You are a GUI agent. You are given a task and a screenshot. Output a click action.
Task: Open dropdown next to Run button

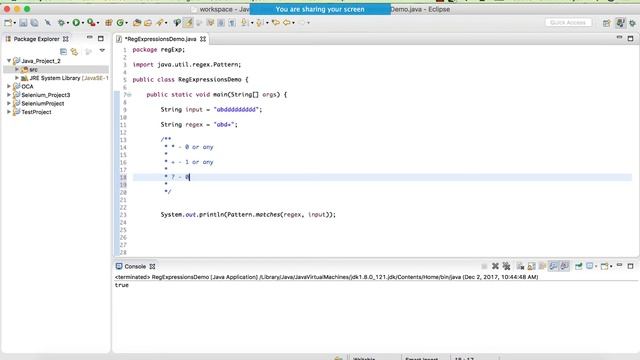tap(83, 23)
